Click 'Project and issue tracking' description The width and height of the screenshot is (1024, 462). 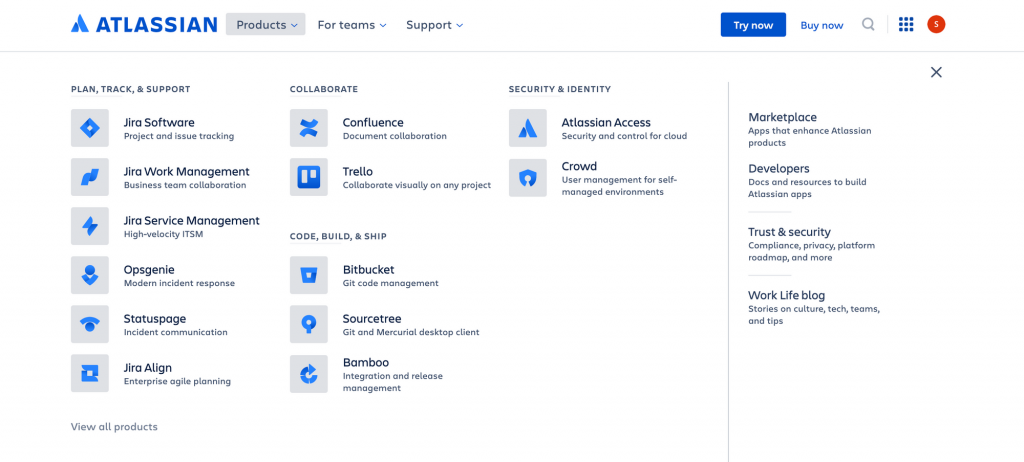coord(178,137)
